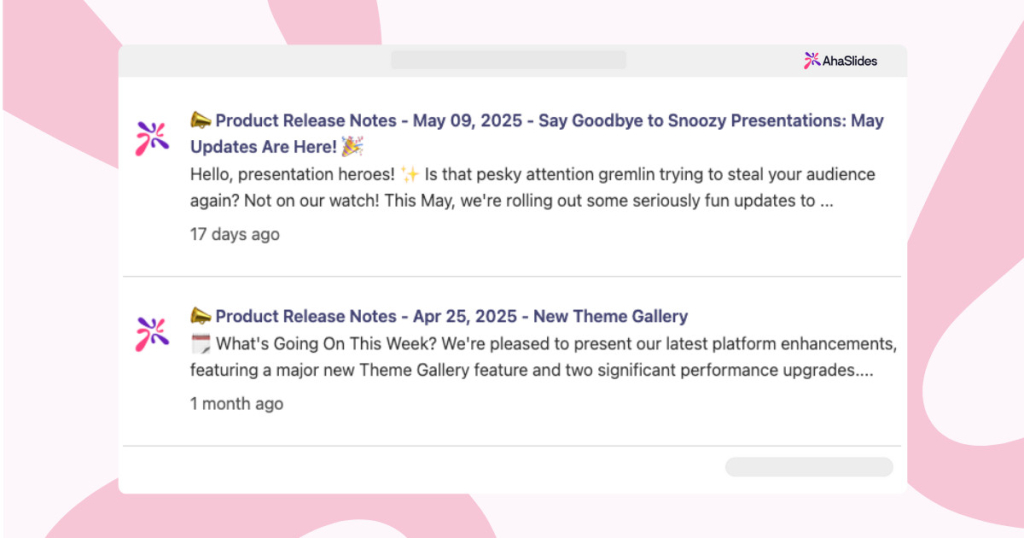
Task: Click the megaphone emoji in the May 09 title
Action: pyautogui.click(x=200, y=120)
